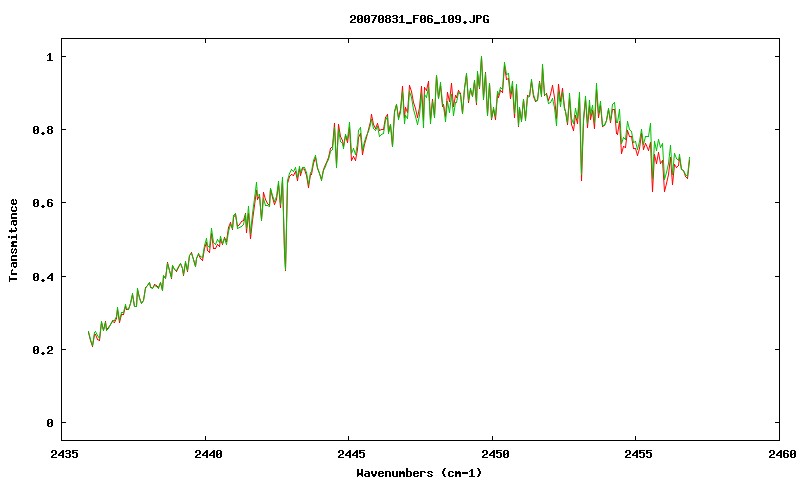Click the x-axis tick label 2445

[x=352, y=454]
